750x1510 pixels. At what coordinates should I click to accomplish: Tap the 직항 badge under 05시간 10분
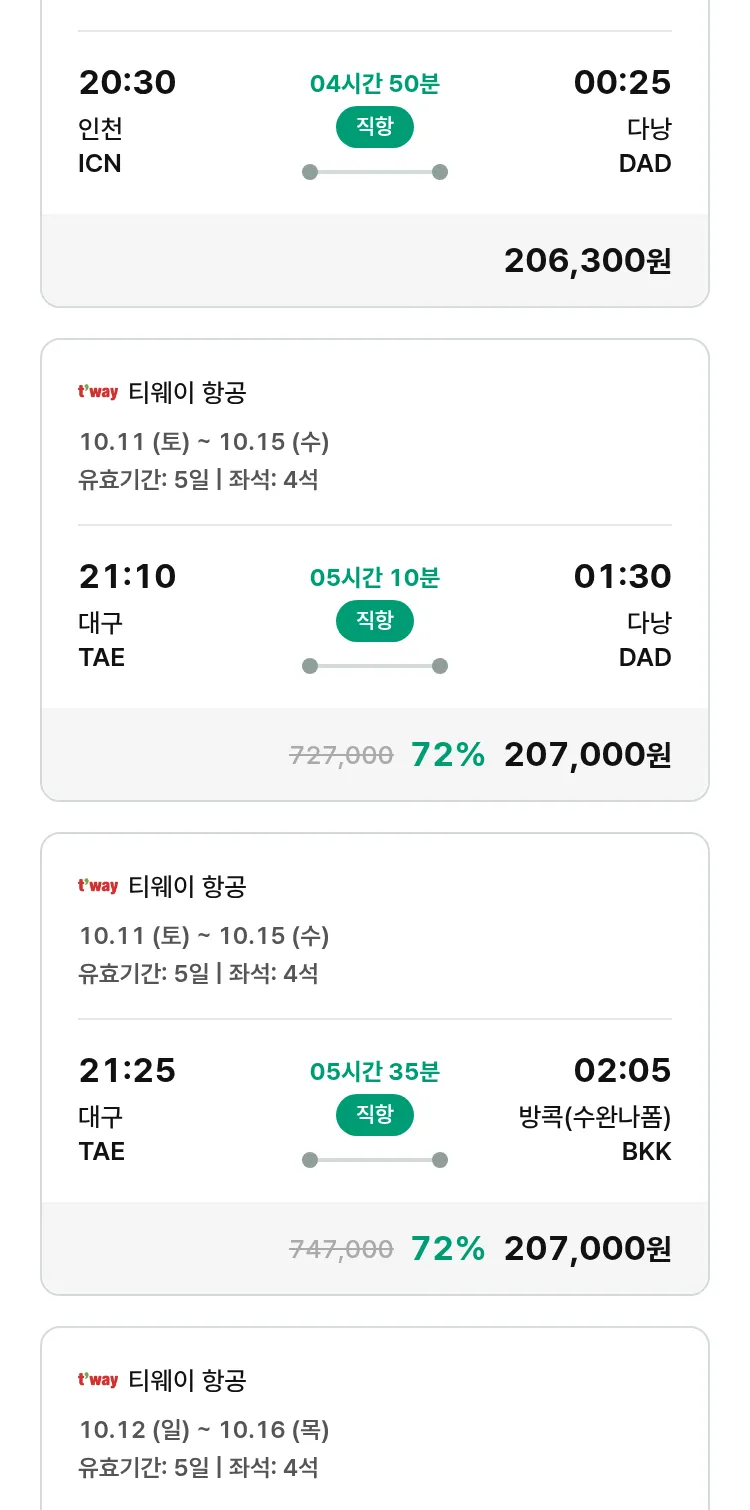[x=374, y=621]
